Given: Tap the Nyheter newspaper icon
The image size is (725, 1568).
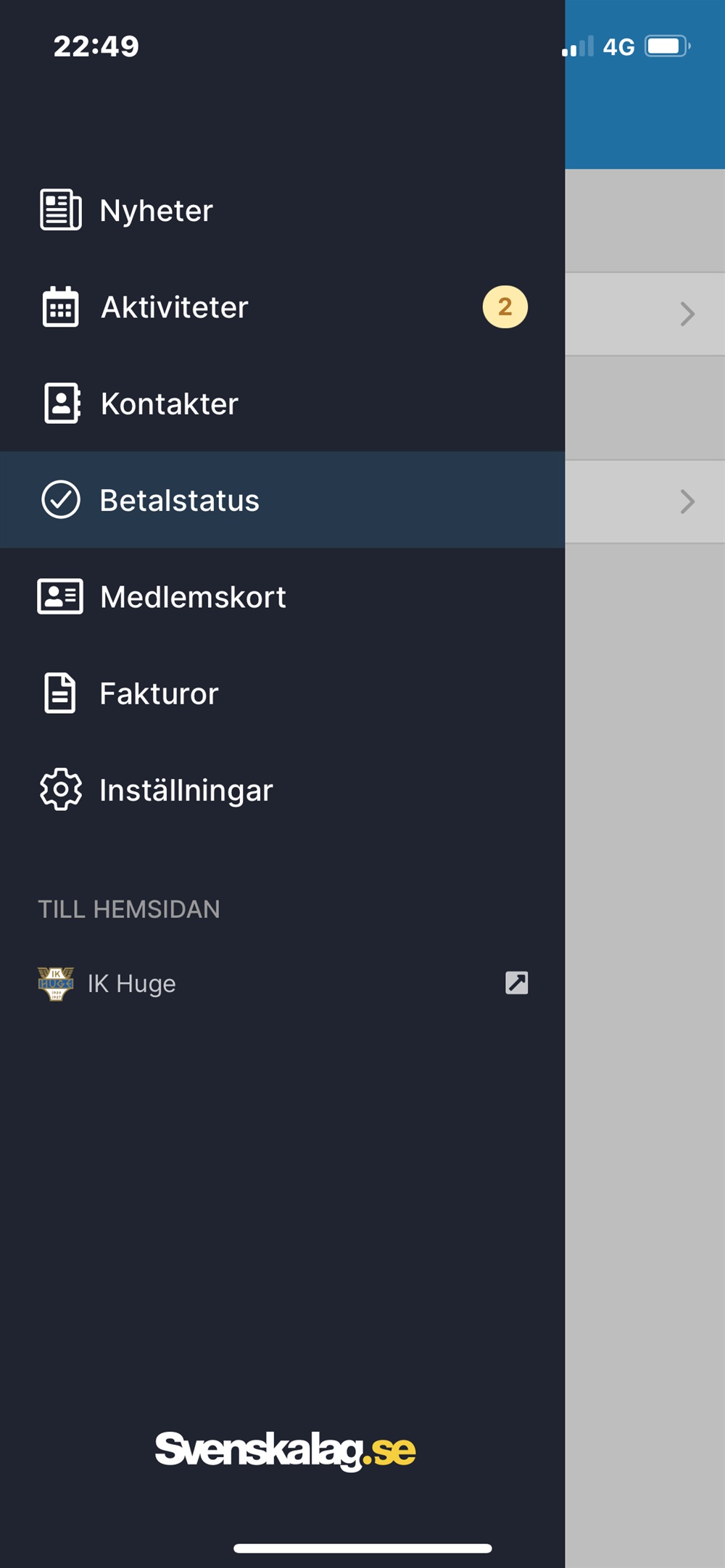Looking at the screenshot, I should point(61,210).
